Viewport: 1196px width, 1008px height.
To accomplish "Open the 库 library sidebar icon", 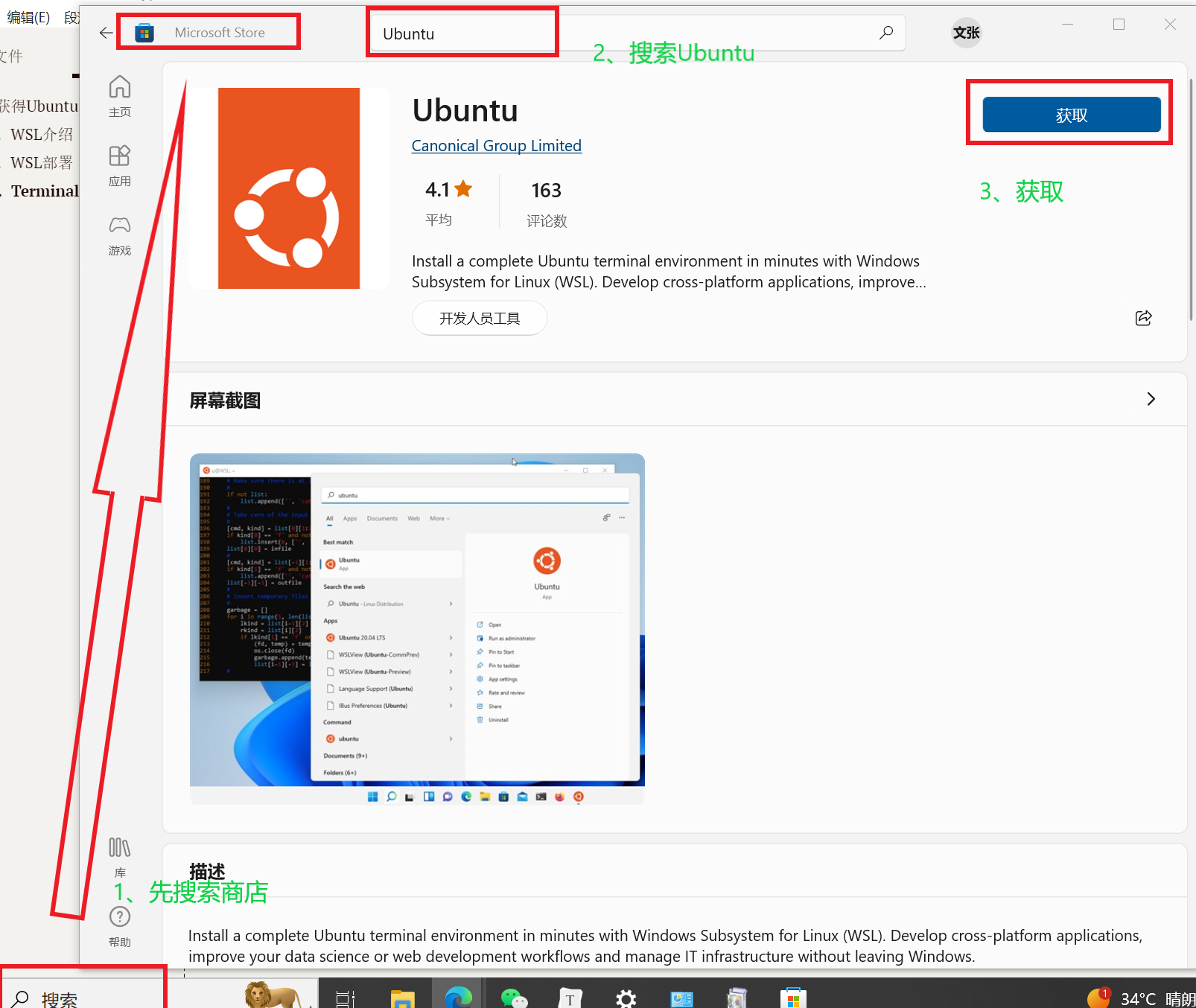I will pos(120,856).
